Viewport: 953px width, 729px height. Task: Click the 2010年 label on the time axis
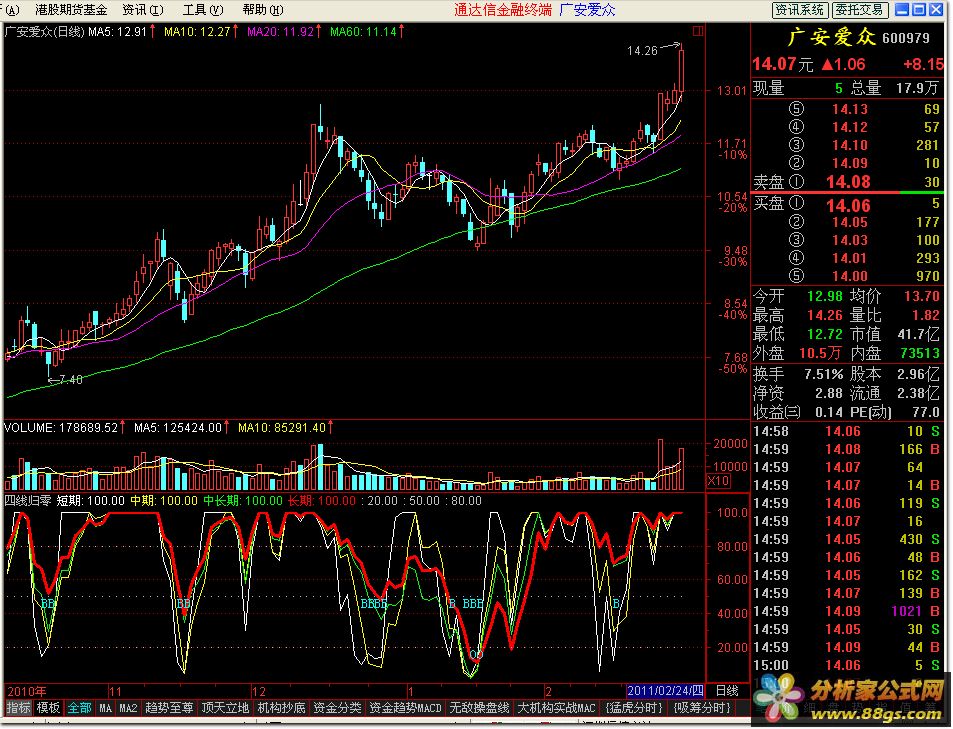pos(26,691)
